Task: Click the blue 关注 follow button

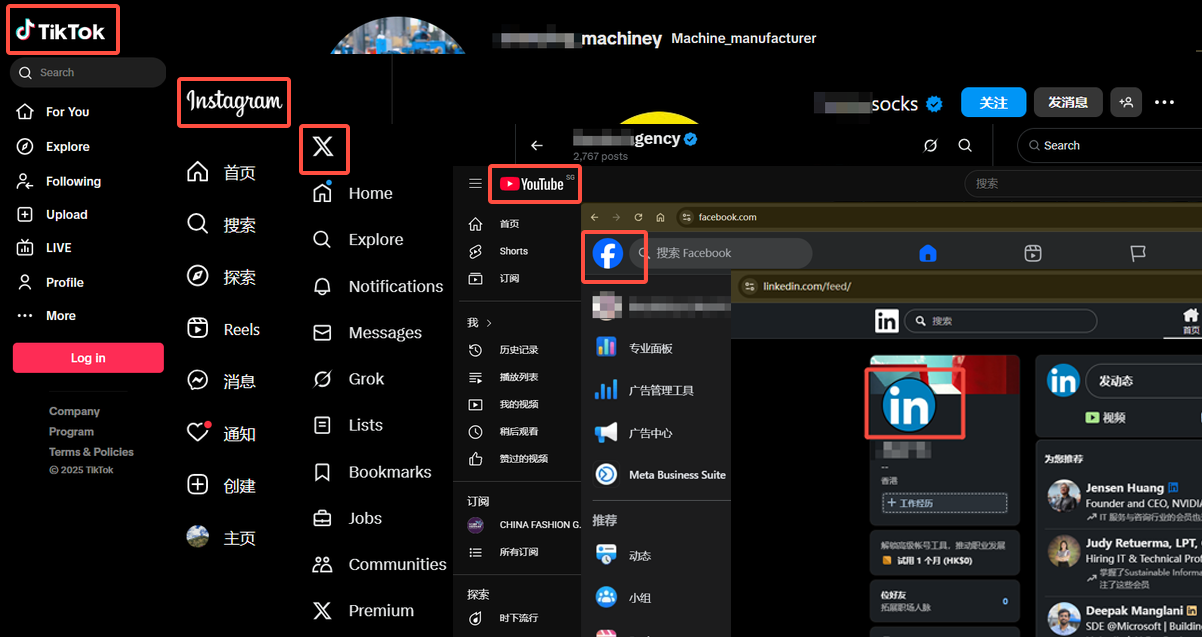Action: tap(994, 102)
